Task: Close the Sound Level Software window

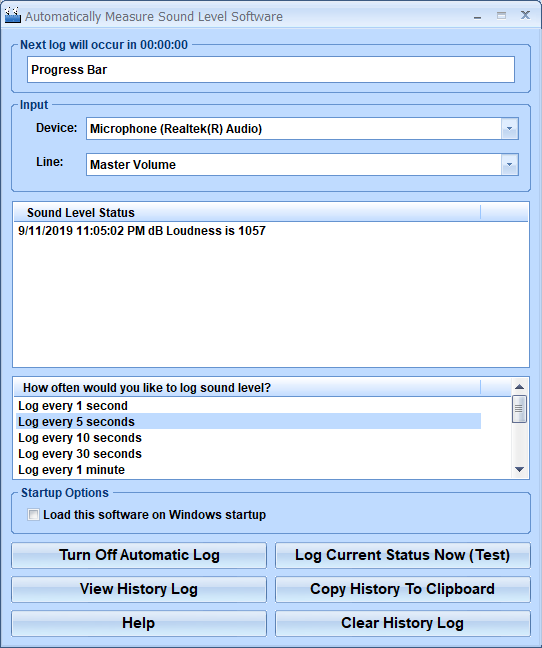Action: (525, 16)
